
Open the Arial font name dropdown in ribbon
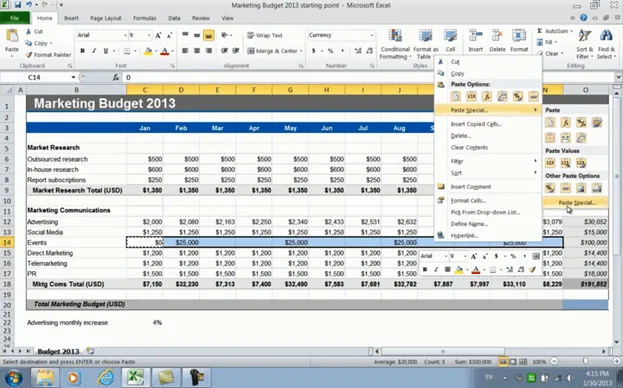[125, 35]
